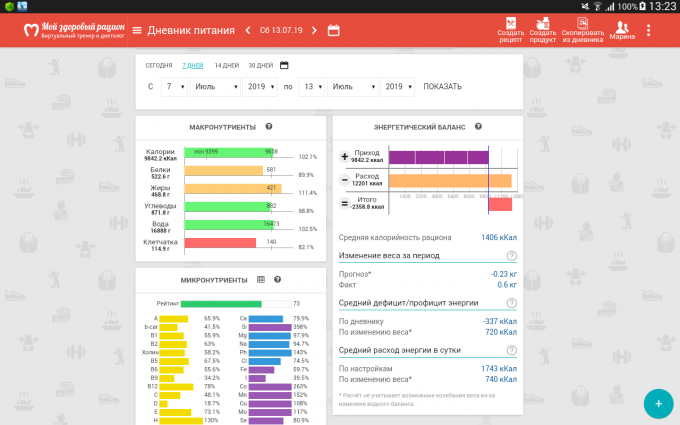The width and height of the screenshot is (680, 425).
Task: Go to the previous day arrow
Action: (x=248, y=30)
